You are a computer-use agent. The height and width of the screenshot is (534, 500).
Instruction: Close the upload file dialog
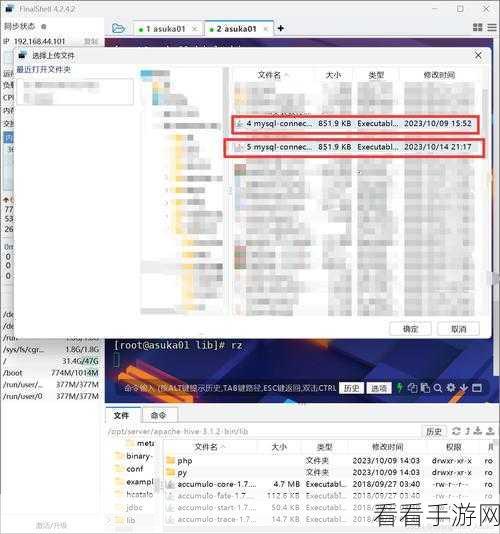point(478,55)
